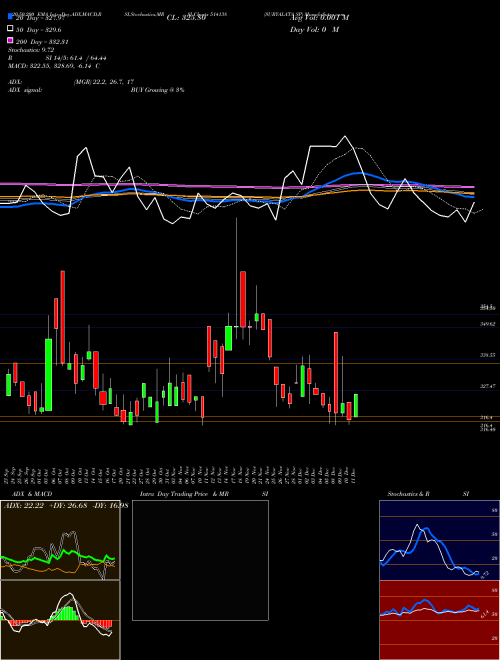Click the 349.62 price level label
500x660 pixels.
click(x=488, y=324)
